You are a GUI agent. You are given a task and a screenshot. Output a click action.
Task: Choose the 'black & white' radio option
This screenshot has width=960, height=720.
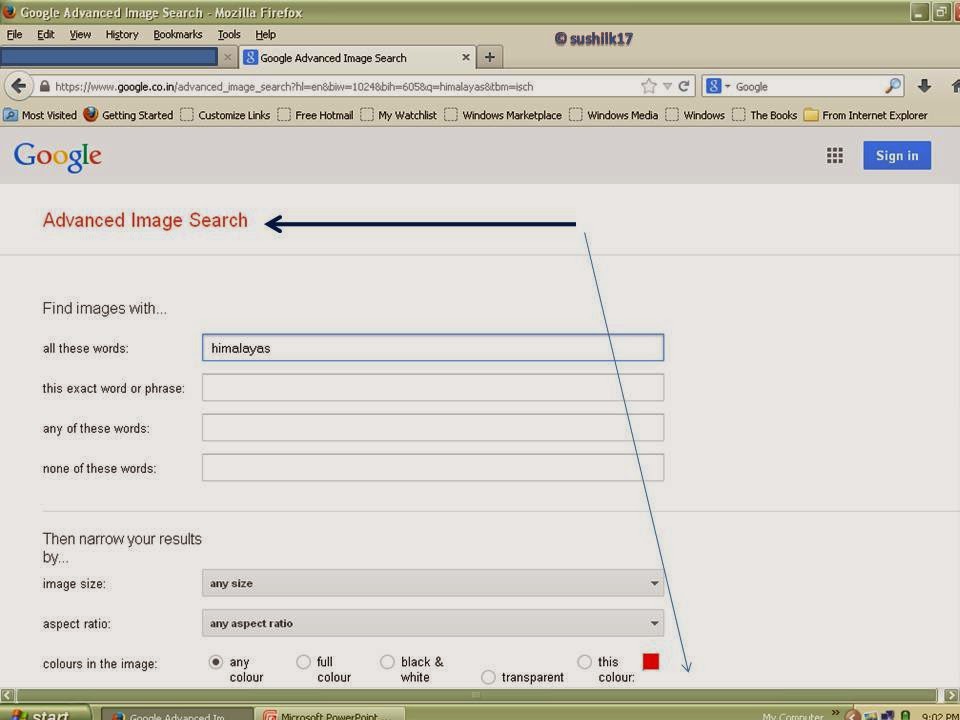tap(387, 662)
